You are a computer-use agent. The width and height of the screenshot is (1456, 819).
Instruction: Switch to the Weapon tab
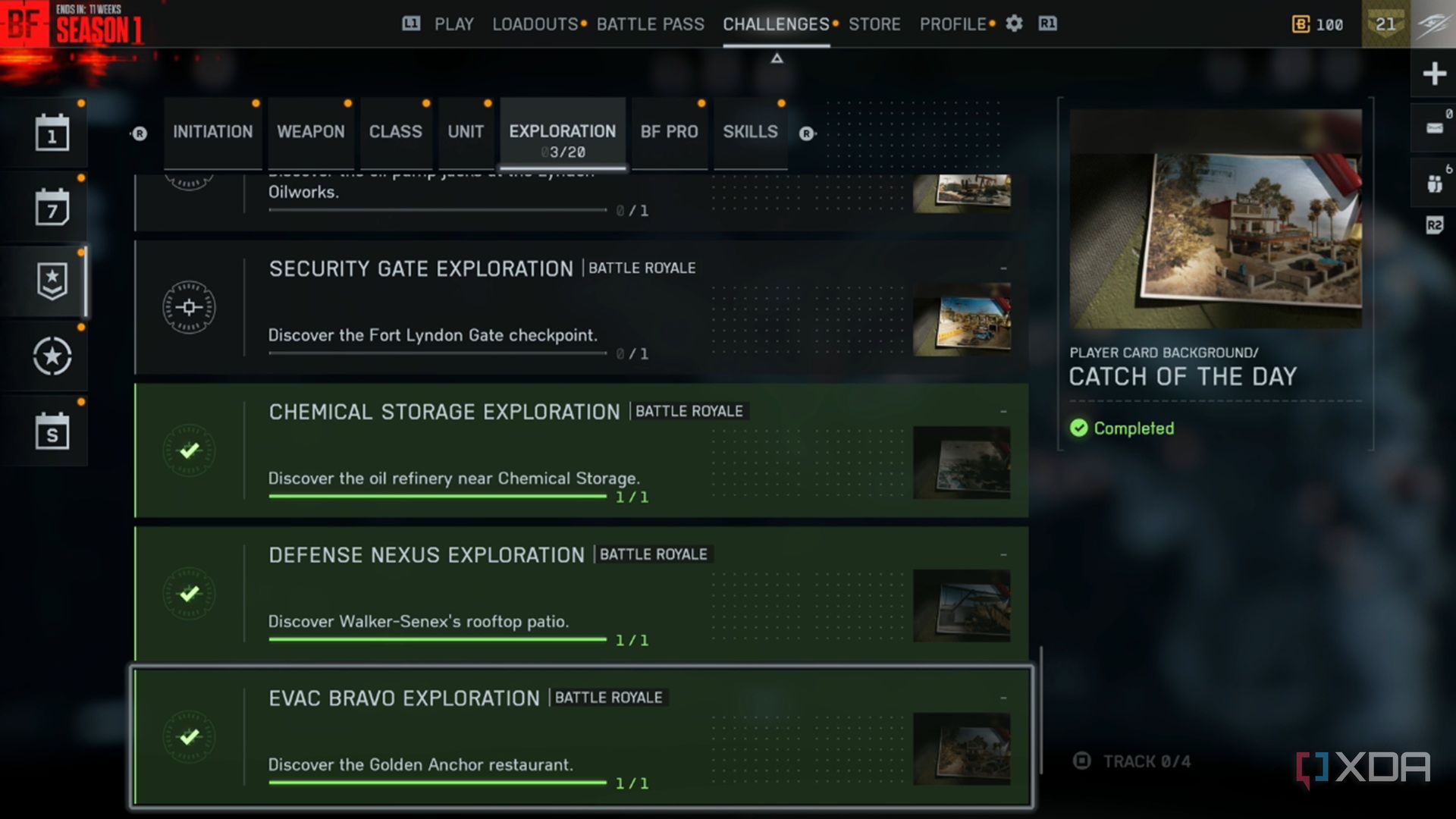tap(311, 132)
